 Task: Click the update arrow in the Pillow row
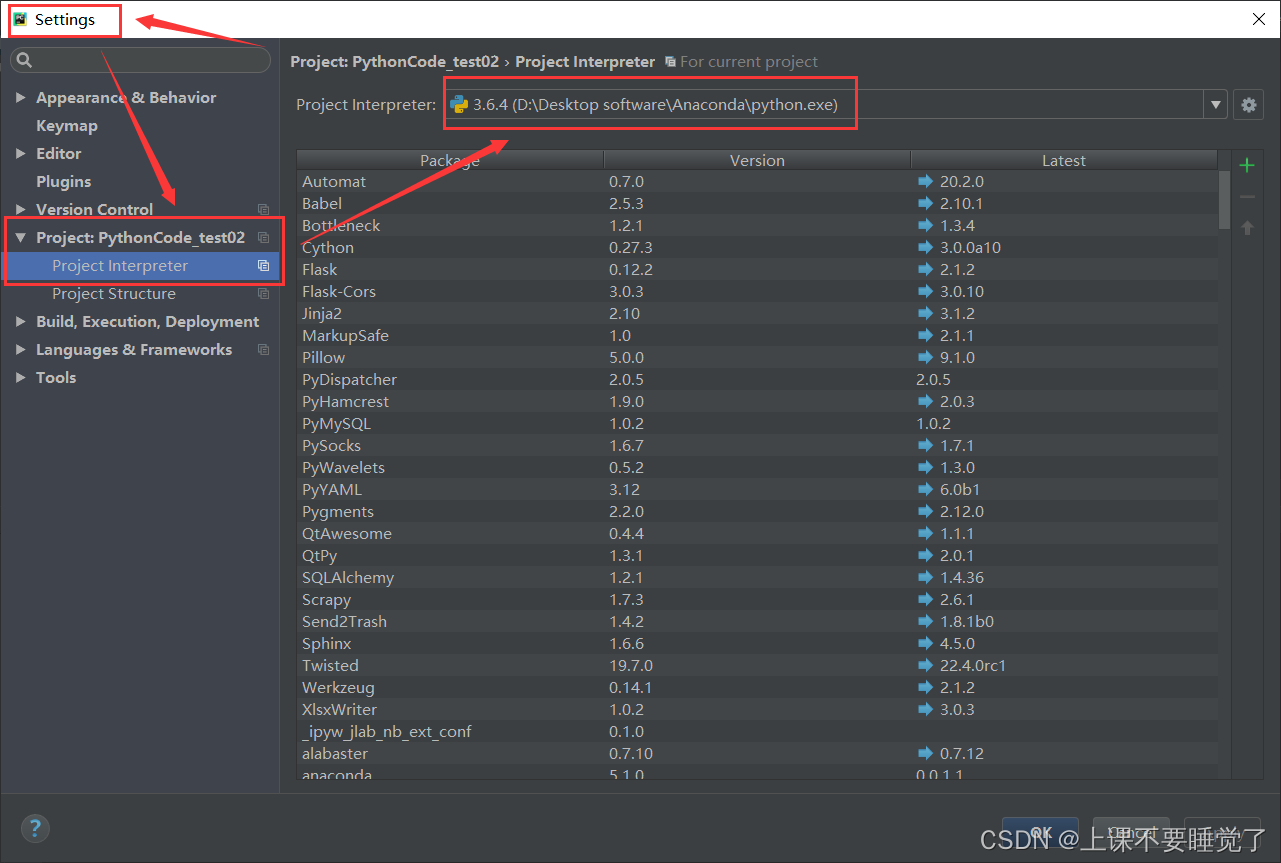point(925,358)
